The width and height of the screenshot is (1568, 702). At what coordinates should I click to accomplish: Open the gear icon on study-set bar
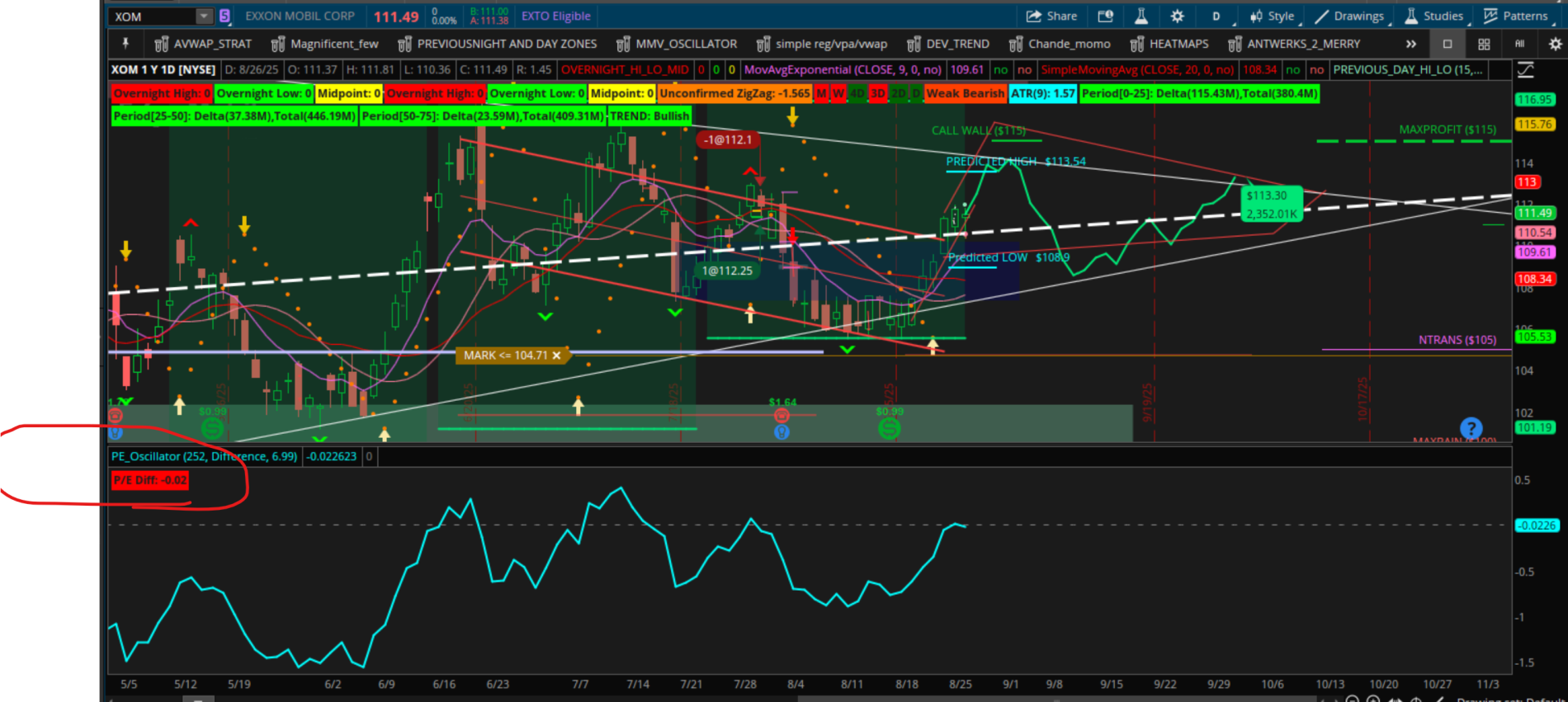click(1555, 44)
